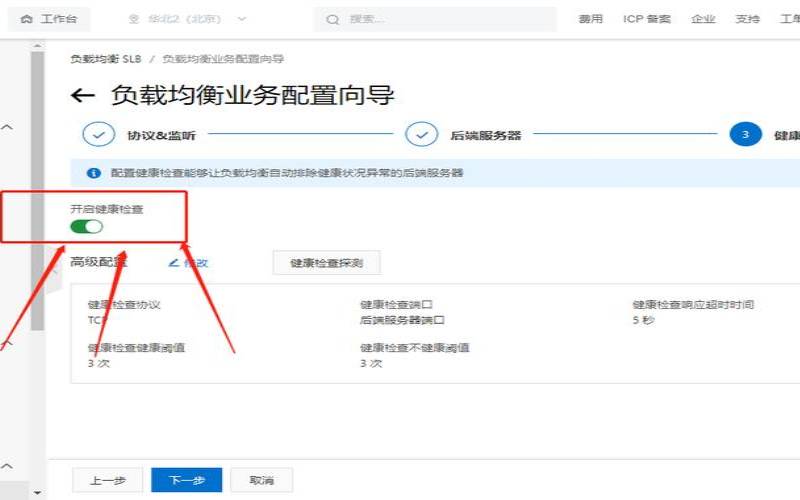Open the 企业 menu
The height and width of the screenshot is (500, 800).
[x=703, y=19]
